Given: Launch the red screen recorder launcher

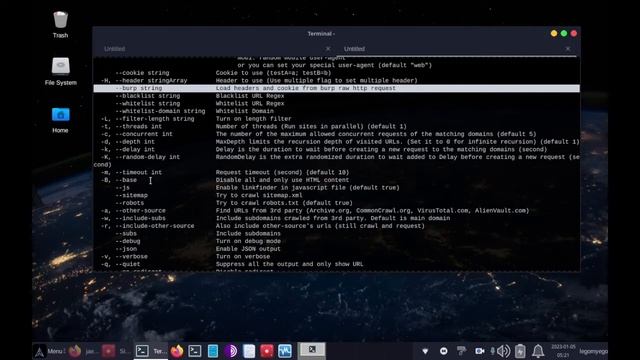Looking at the screenshot, I should (x=267, y=351).
